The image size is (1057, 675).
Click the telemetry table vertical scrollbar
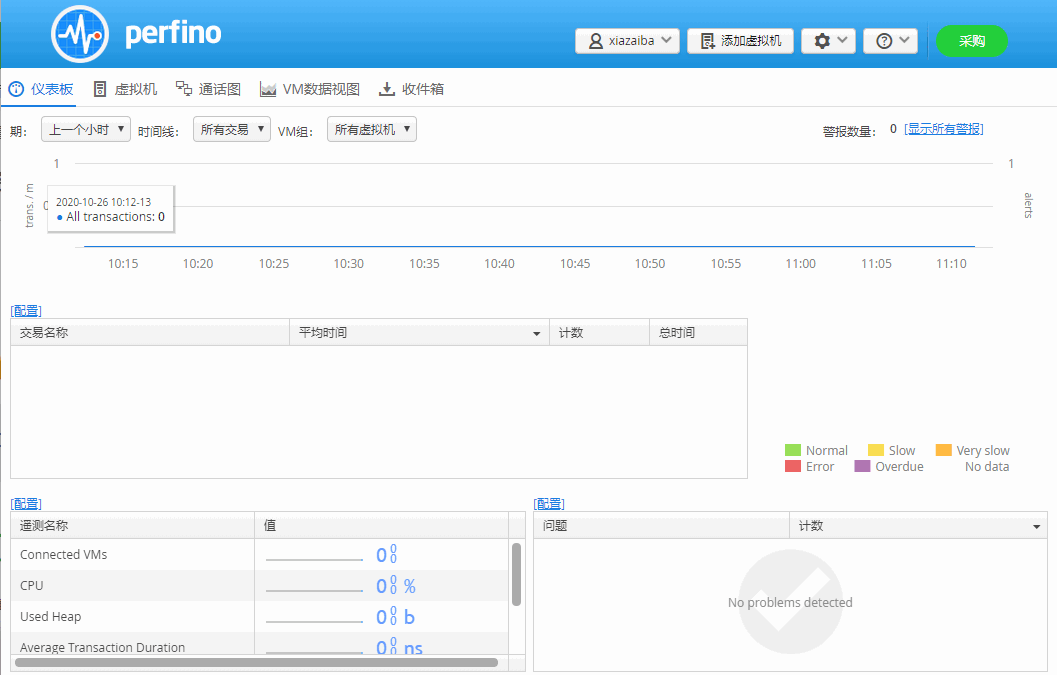[x=516, y=574]
